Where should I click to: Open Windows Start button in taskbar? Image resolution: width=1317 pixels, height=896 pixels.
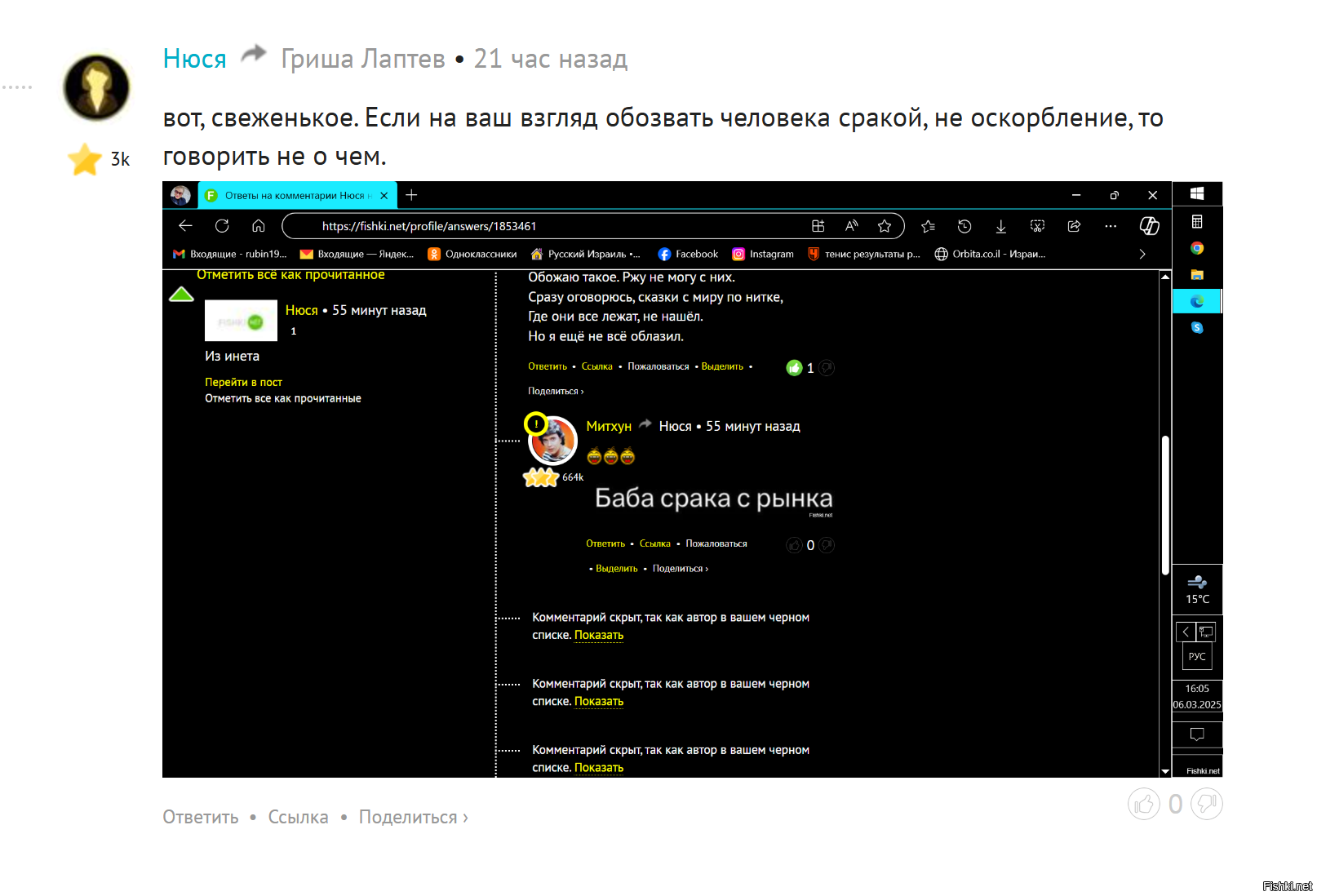(x=1197, y=193)
